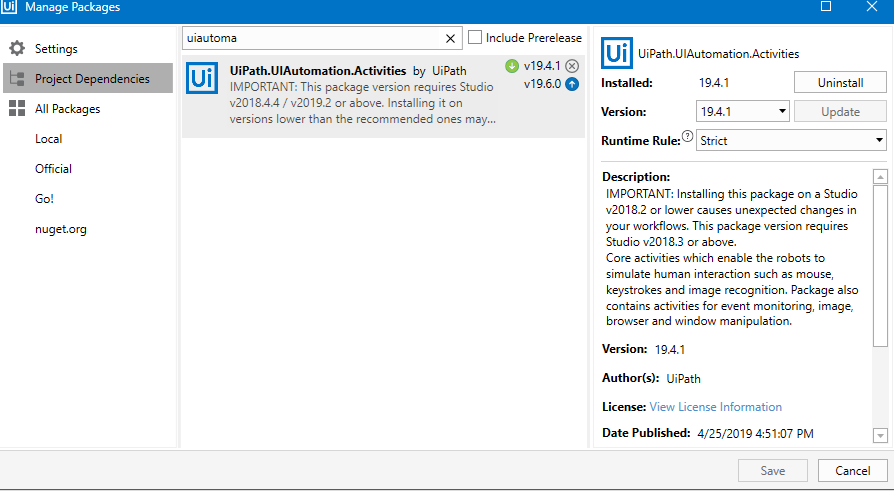Open the Version 19.4.1 dropdown
894x491 pixels.
[742, 112]
